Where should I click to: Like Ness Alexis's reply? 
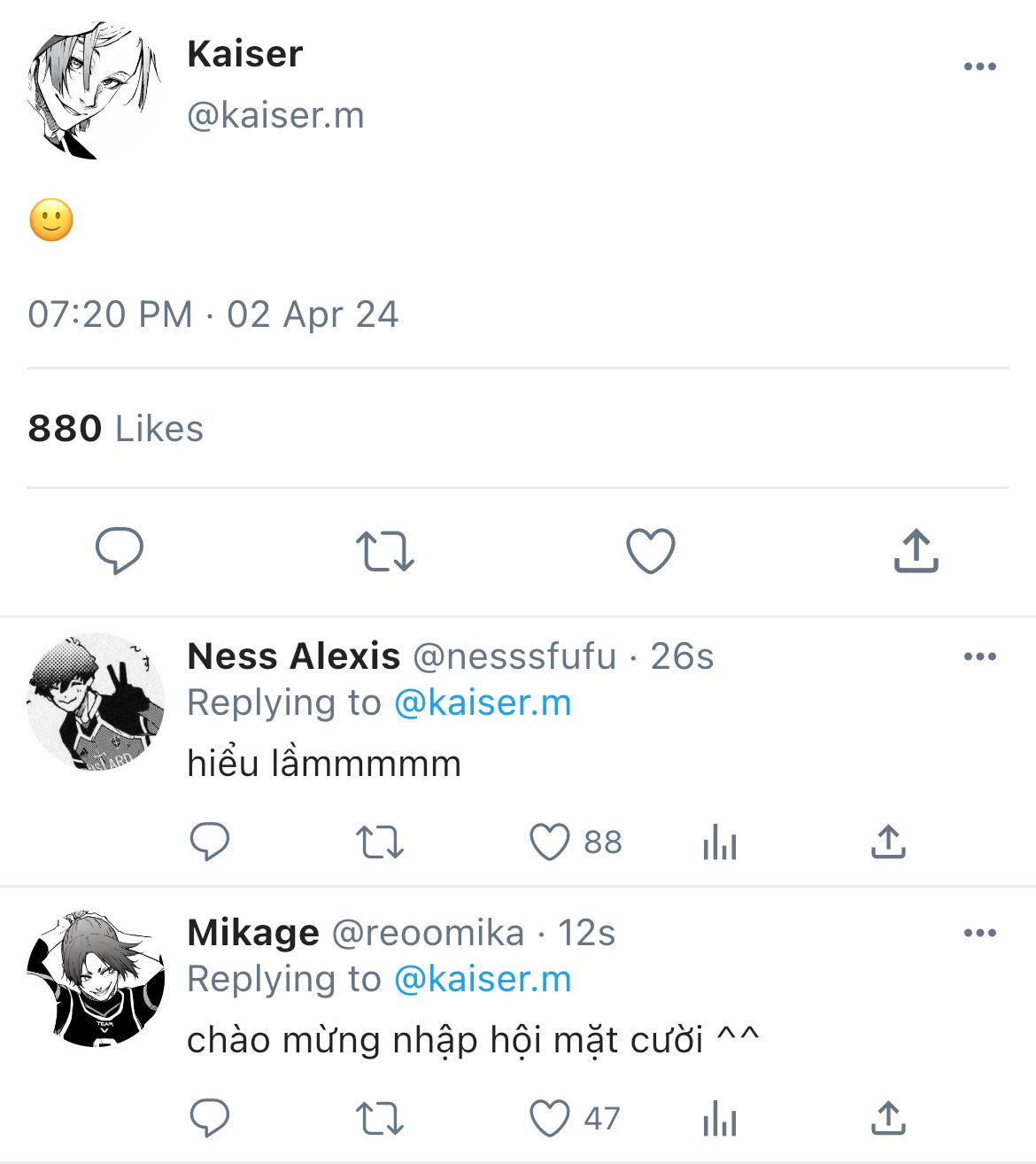[549, 842]
